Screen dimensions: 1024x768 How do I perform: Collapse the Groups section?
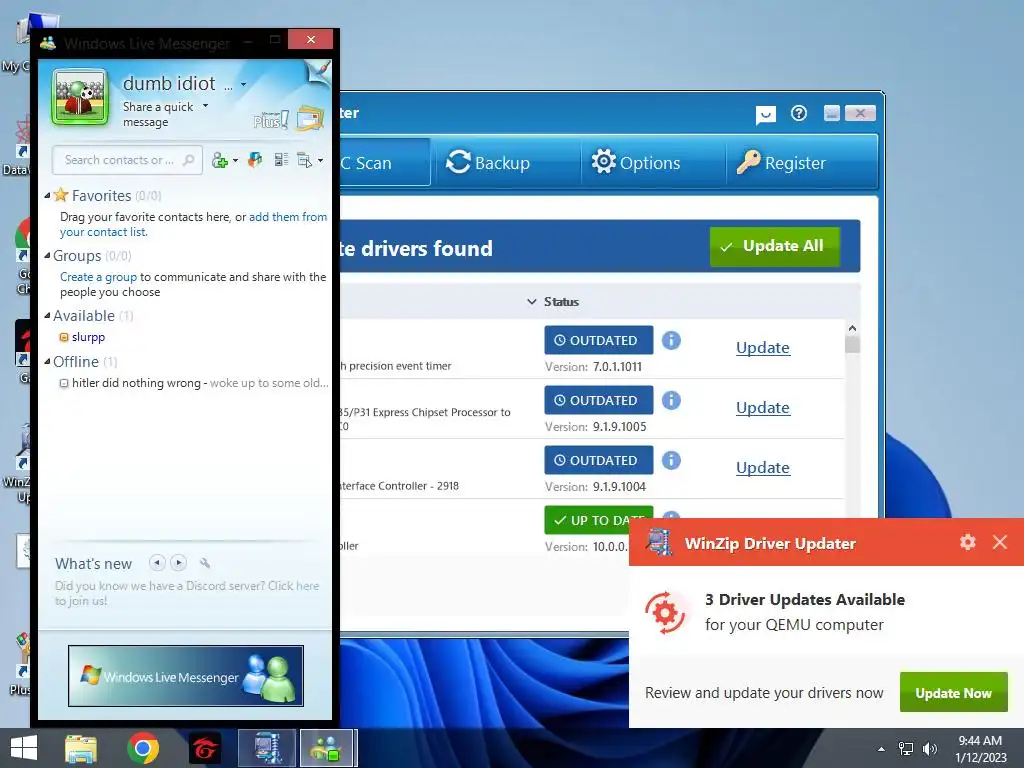(x=47, y=255)
